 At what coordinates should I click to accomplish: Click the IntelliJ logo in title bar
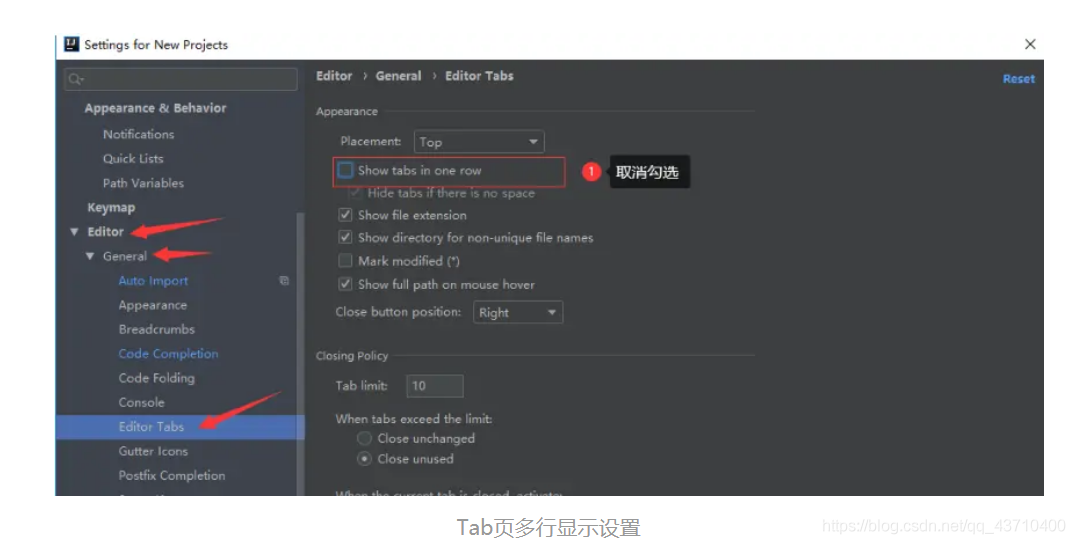(71, 45)
